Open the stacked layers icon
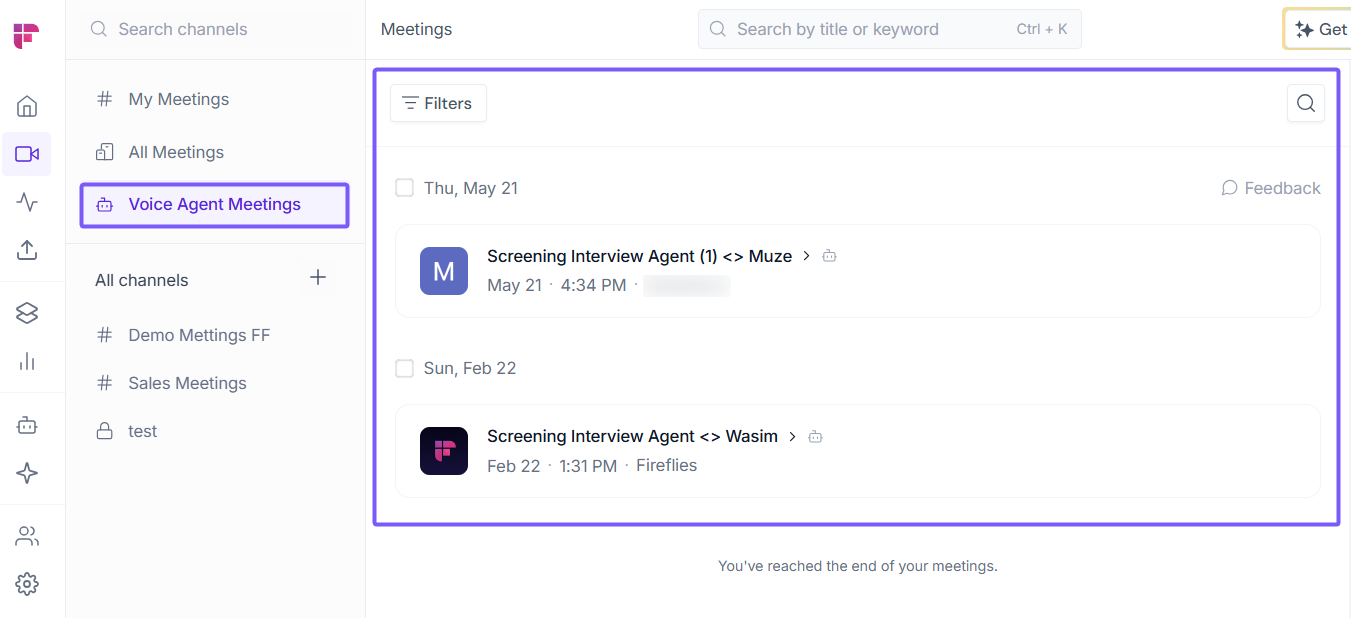This screenshot has height=618, width=1351. (x=27, y=313)
